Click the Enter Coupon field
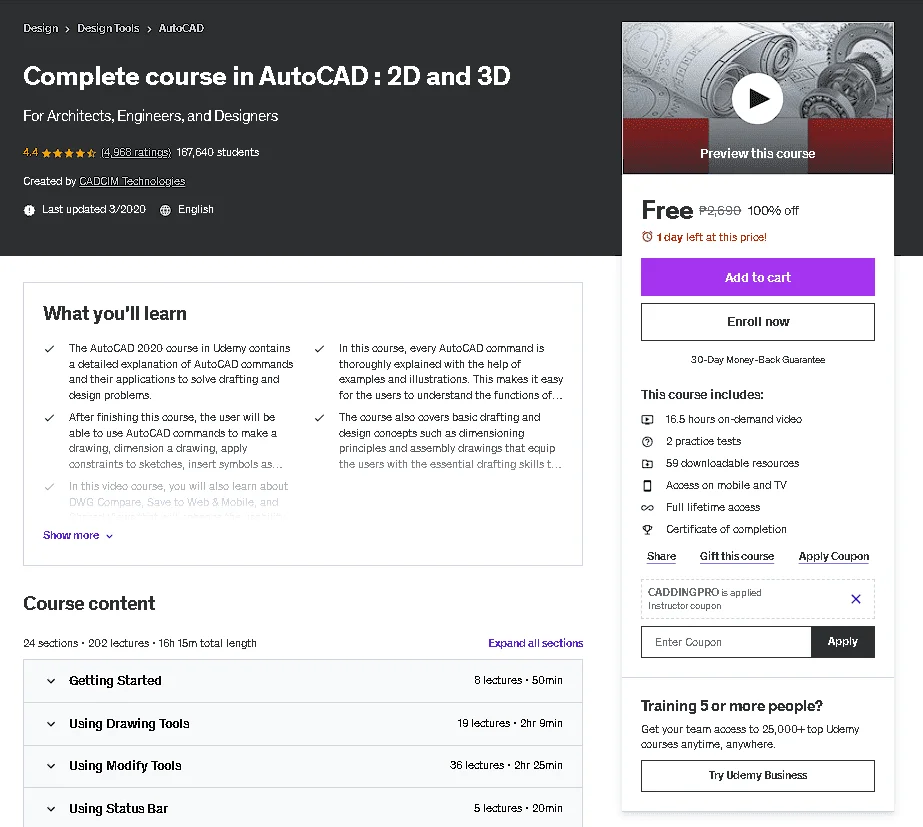 coord(726,642)
